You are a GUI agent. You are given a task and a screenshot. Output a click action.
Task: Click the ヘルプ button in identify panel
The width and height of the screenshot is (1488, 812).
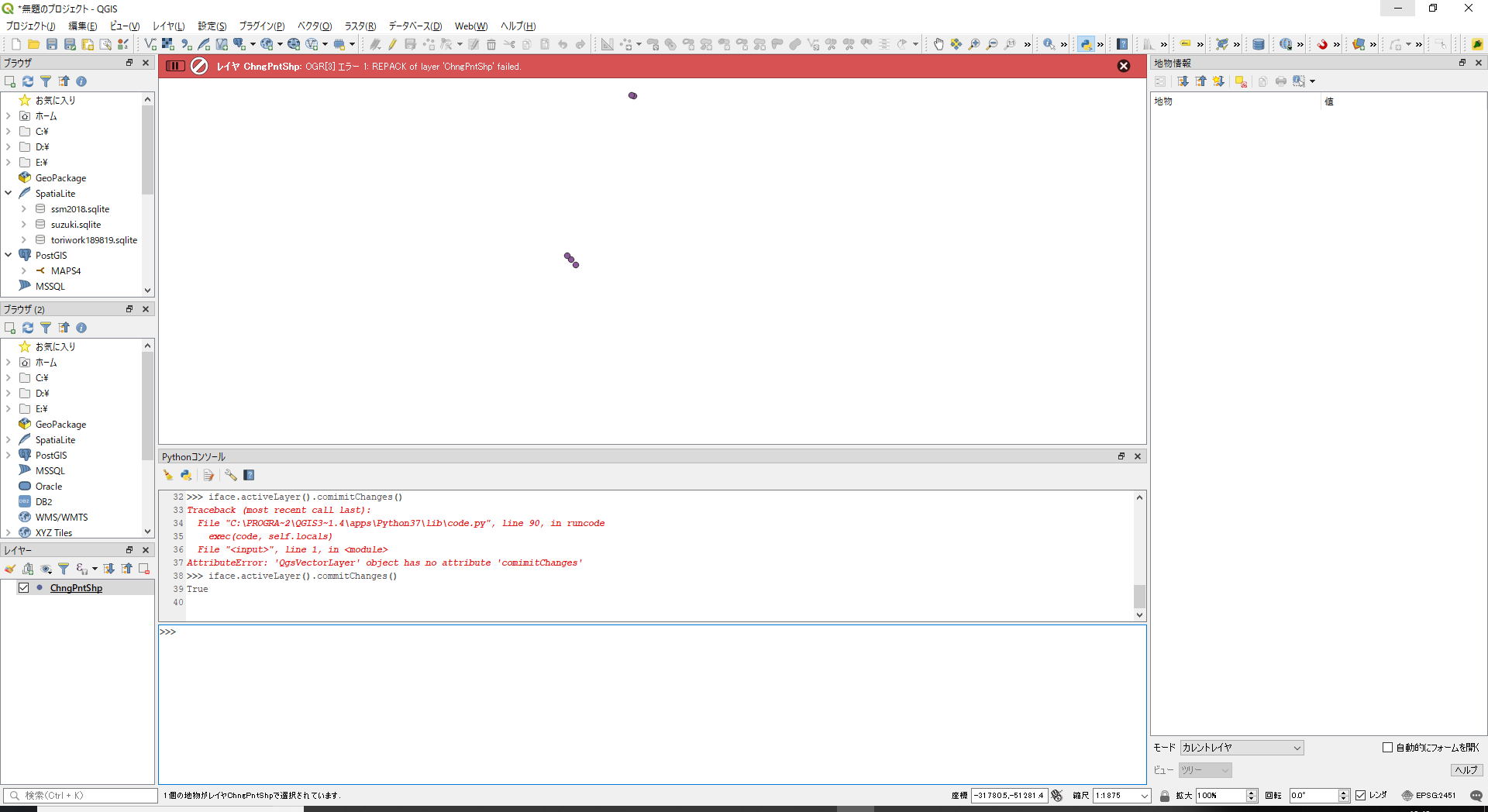pyautogui.click(x=1466, y=770)
